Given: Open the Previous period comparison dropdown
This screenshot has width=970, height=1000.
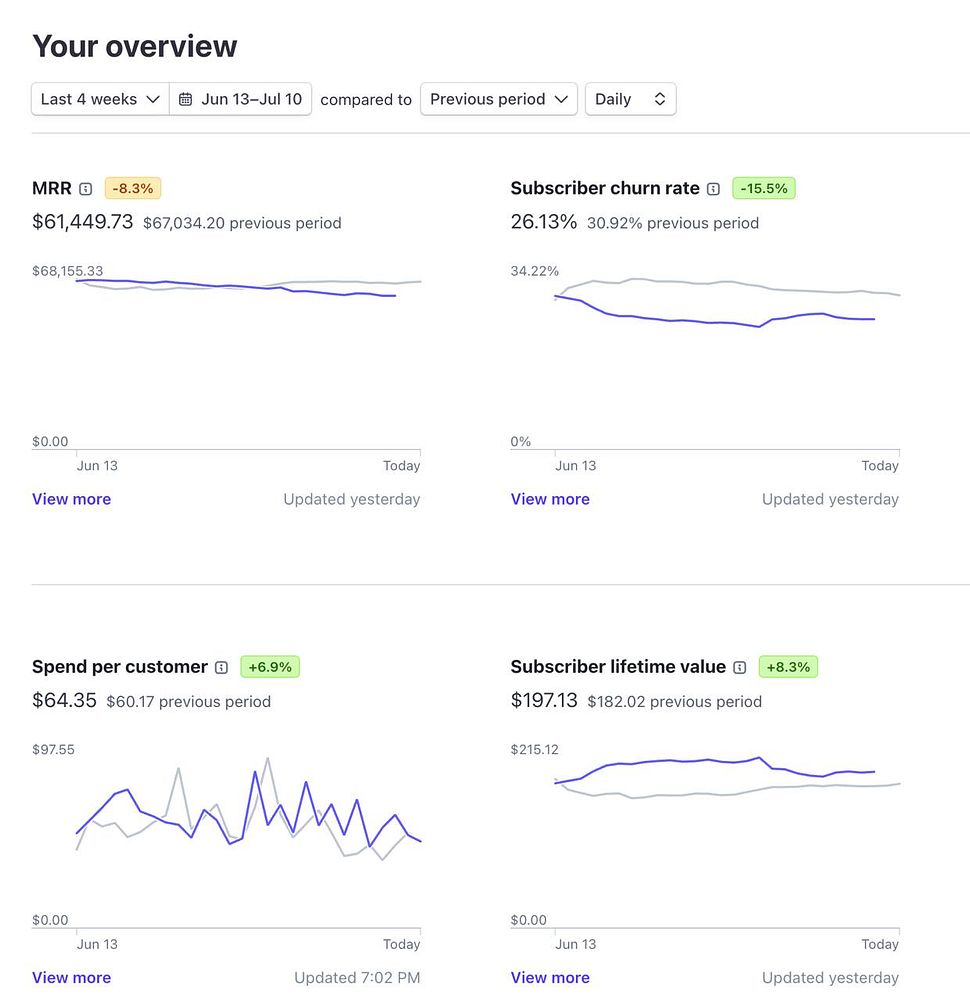Looking at the screenshot, I should (x=498, y=99).
